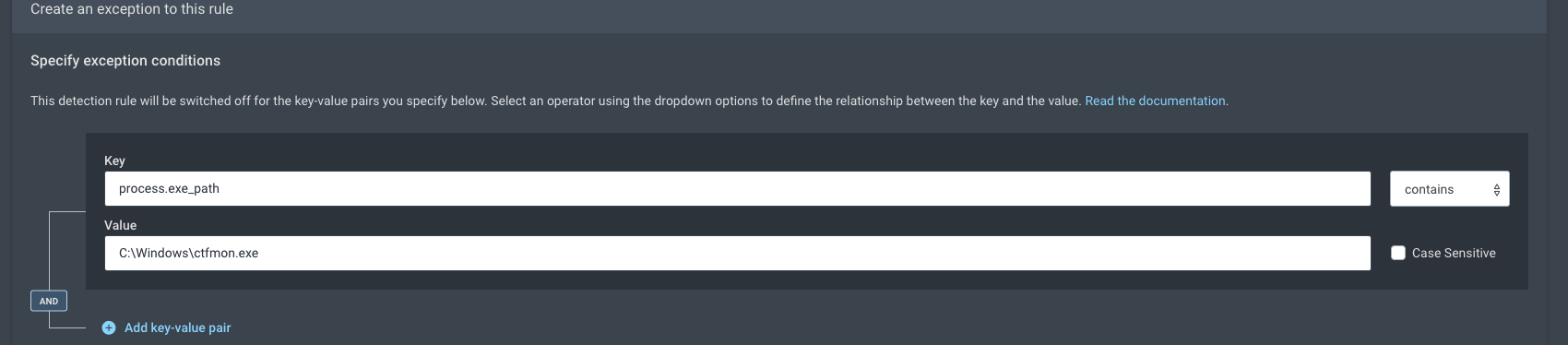Image resolution: width=1568 pixels, height=345 pixels.
Task: Click the Case Sensitive label text
Action: pyautogui.click(x=1454, y=253)
